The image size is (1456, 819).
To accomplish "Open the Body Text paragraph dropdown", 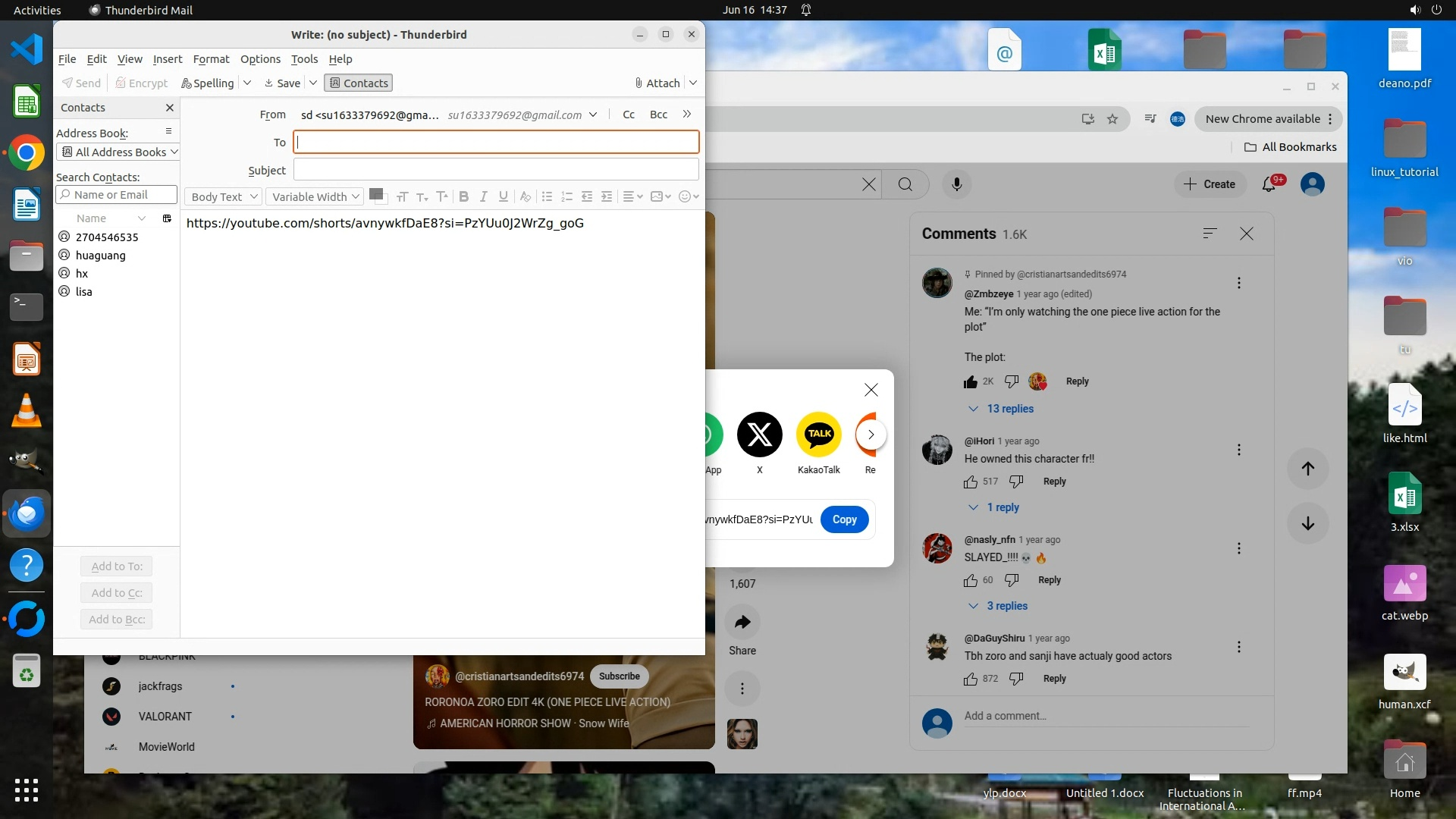I will (224, 197).
